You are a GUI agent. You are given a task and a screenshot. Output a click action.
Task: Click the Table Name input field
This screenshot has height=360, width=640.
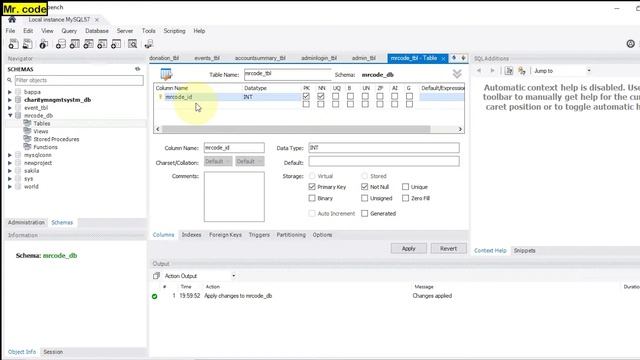click(x=287, y=74)
